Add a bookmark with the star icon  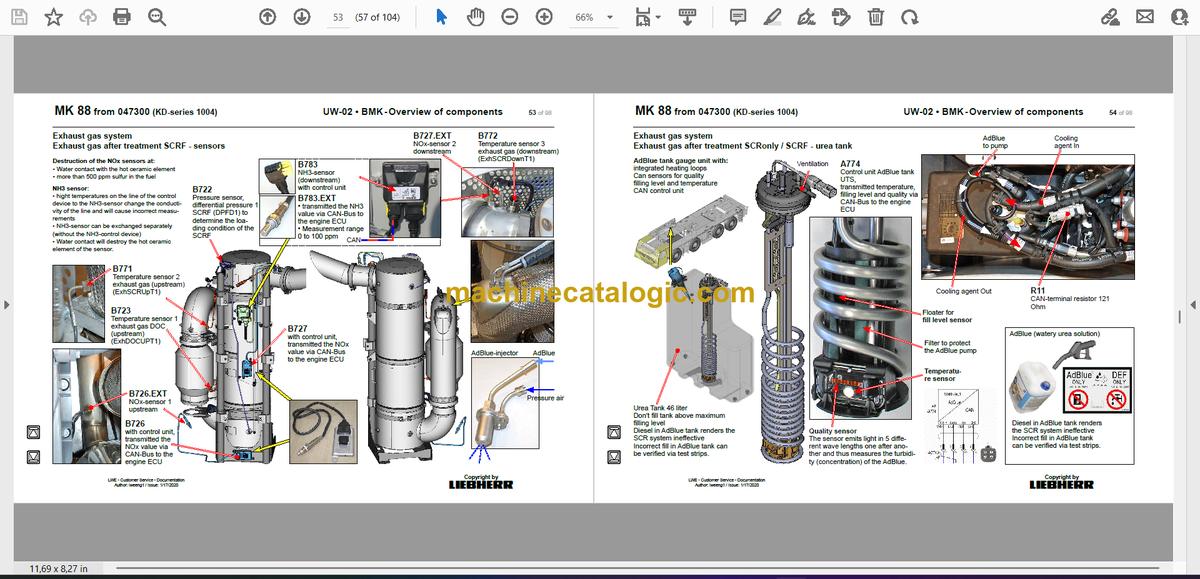[x=54, y=17]
